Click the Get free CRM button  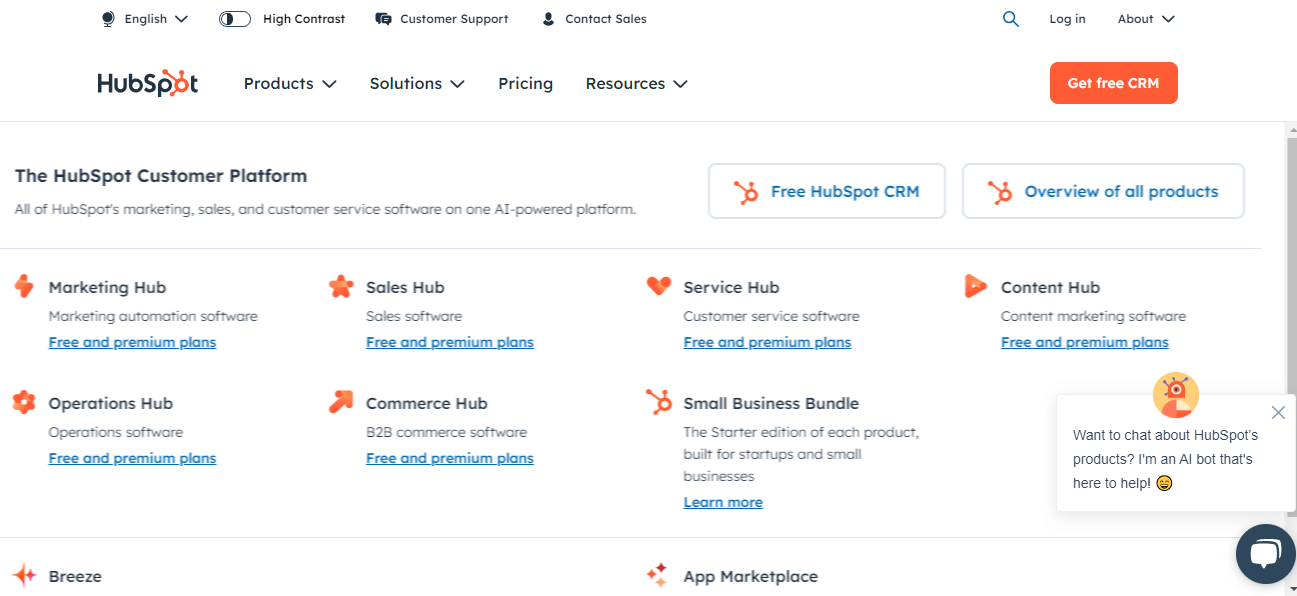point(1113,83)
